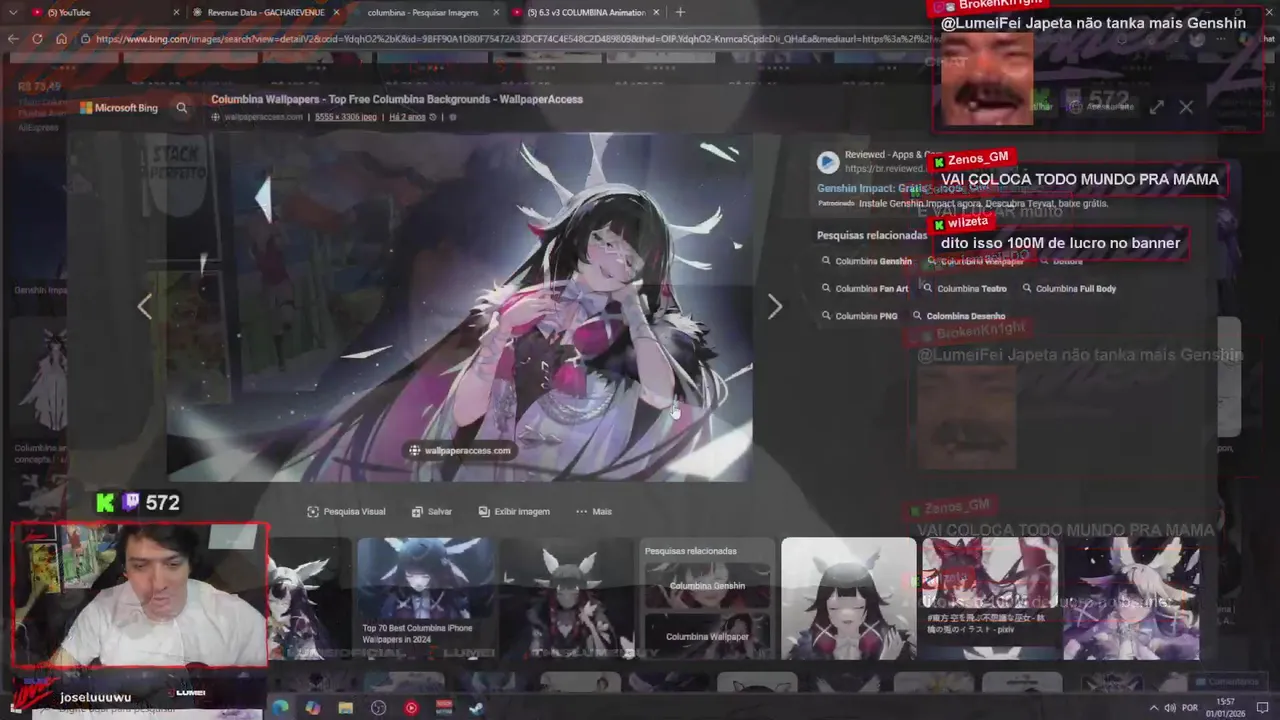Image resolution: width=1280 pixels, height=720 pixels.
Task: Open Columbina Wallpaper related search tile
Action: pos(707,636)
